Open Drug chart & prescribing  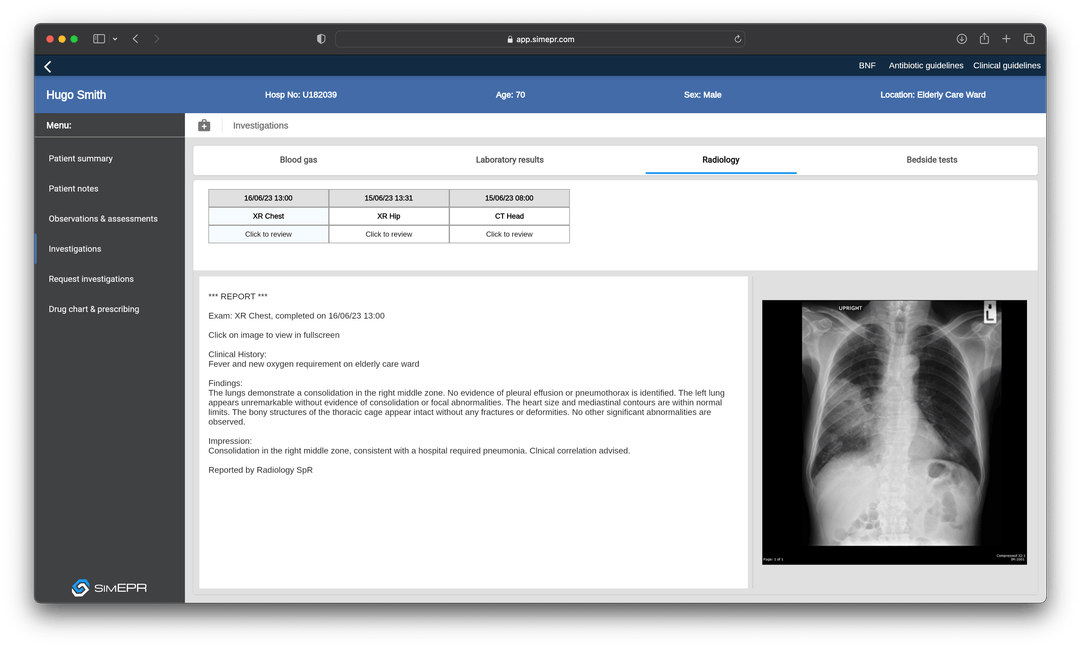(94, 309)
